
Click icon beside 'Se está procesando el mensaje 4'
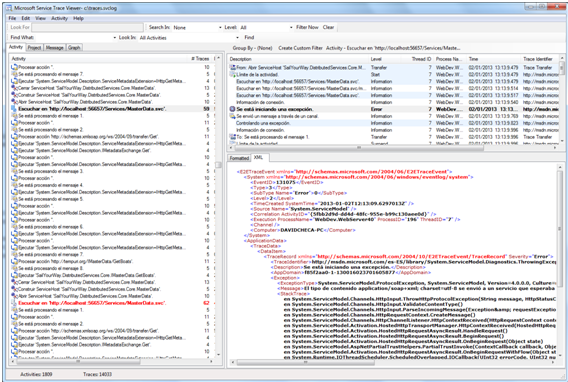click(x=14, y=185)
